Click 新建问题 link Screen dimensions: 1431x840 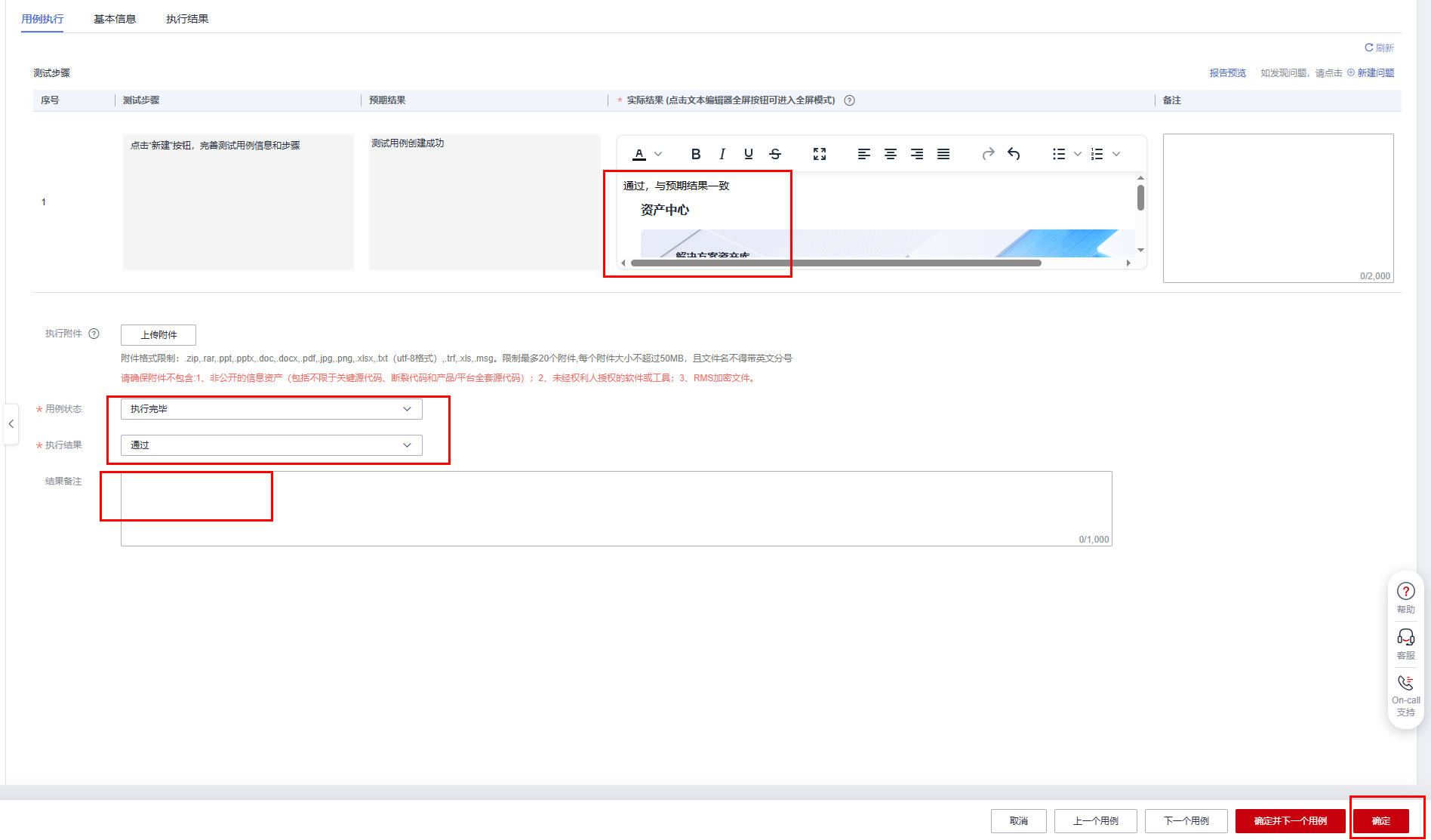(1371, 73)
